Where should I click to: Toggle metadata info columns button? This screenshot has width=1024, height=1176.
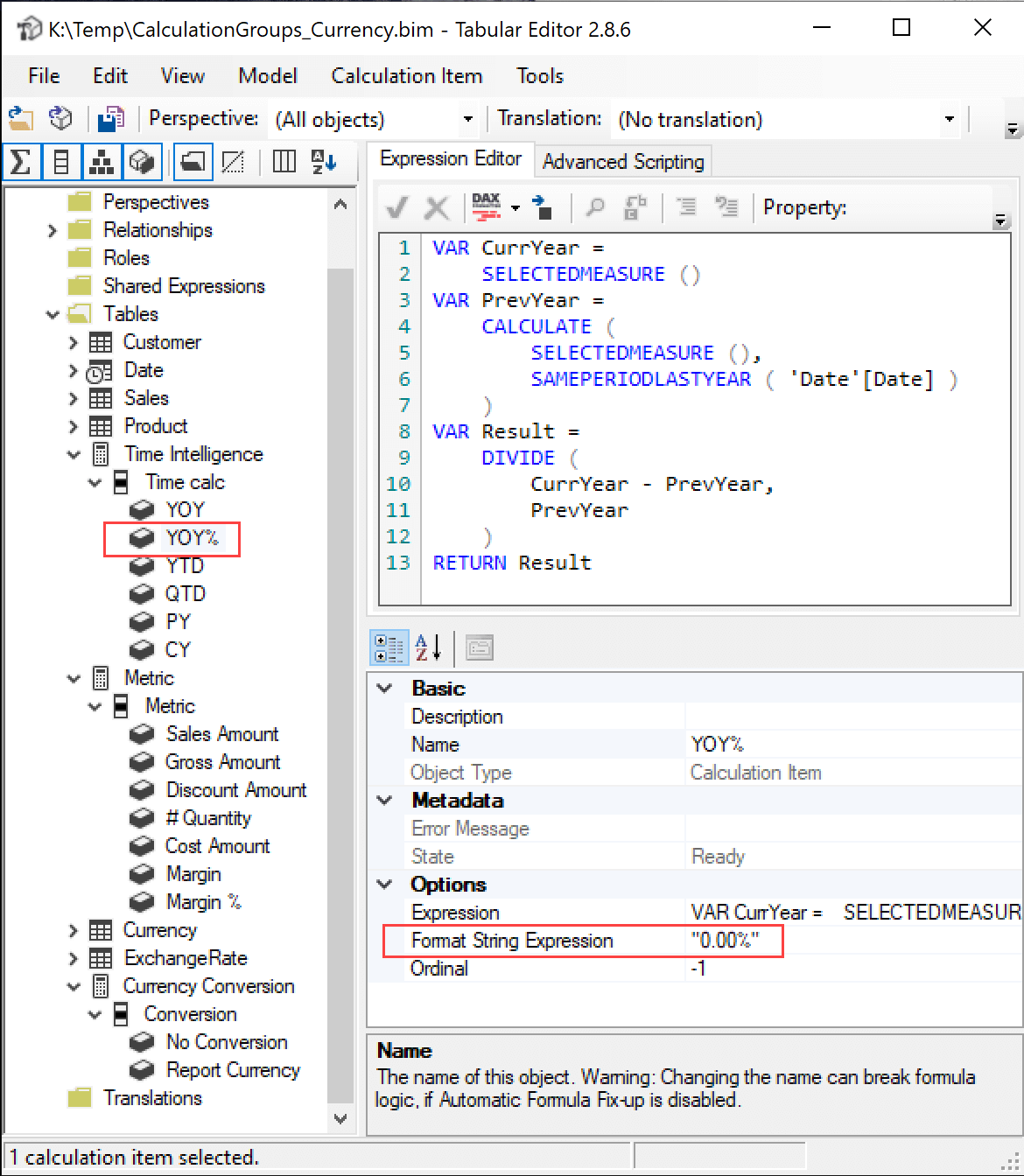(284, 161)
